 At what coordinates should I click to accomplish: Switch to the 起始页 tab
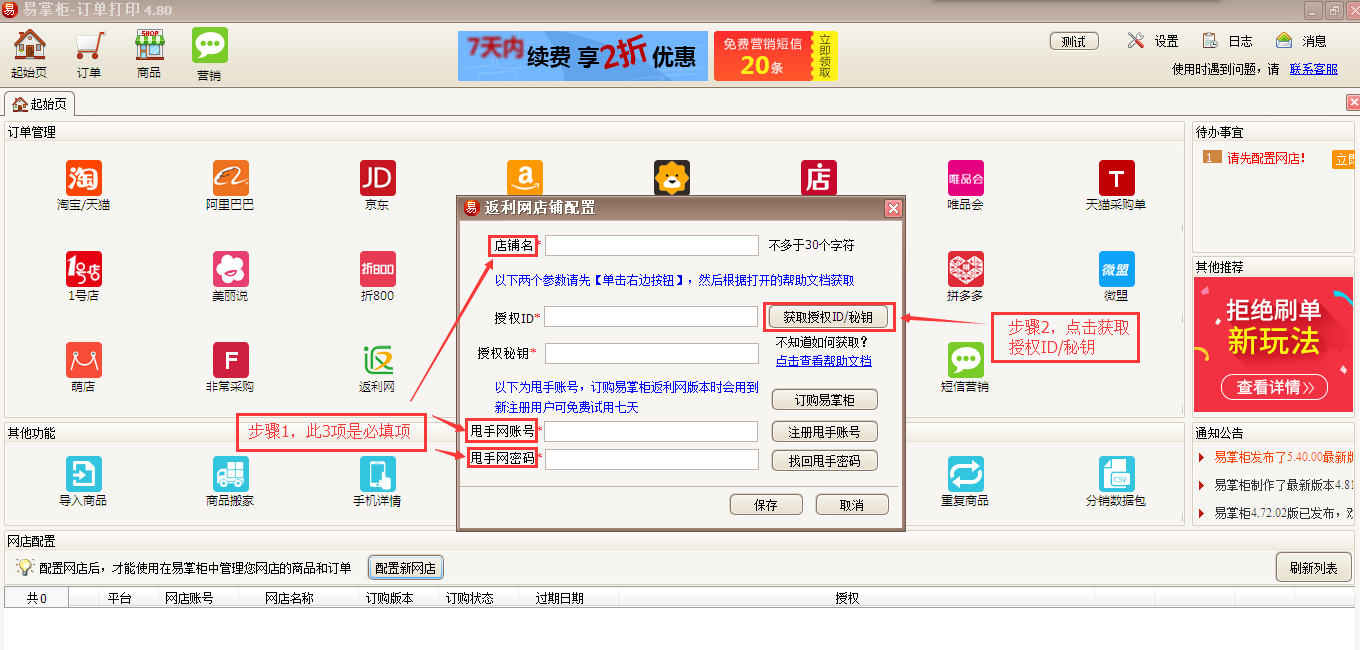pos(40,103)
